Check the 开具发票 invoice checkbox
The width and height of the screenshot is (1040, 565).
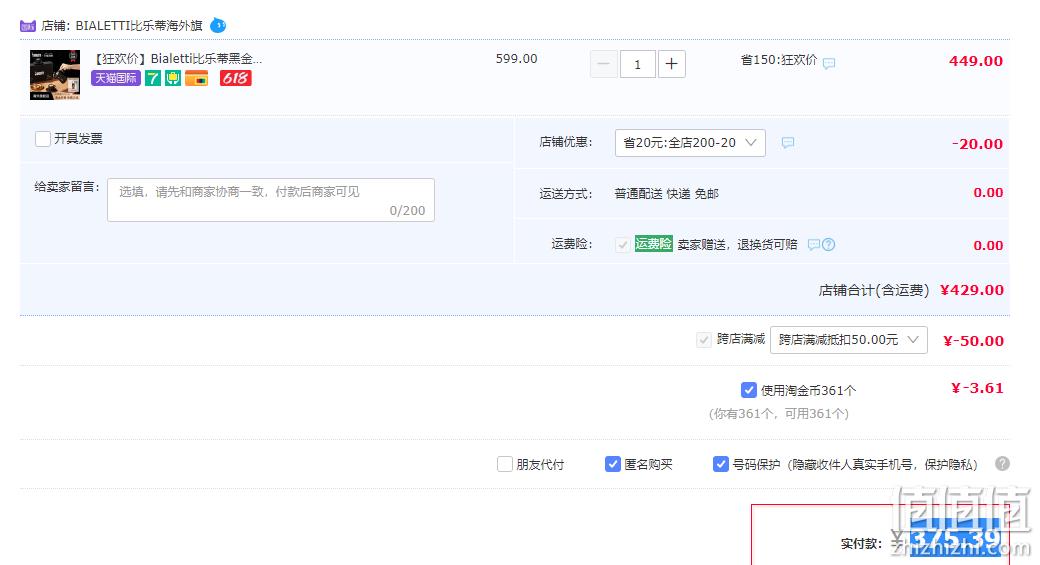[x=43, y=139]
